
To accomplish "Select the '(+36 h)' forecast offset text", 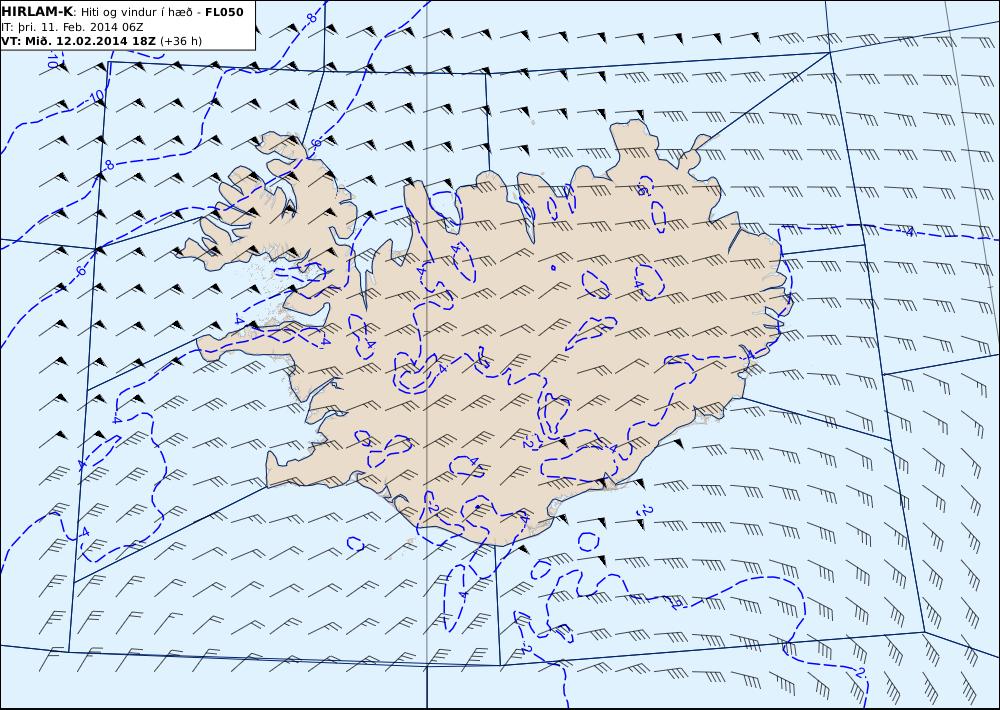I will click(180, 41).
